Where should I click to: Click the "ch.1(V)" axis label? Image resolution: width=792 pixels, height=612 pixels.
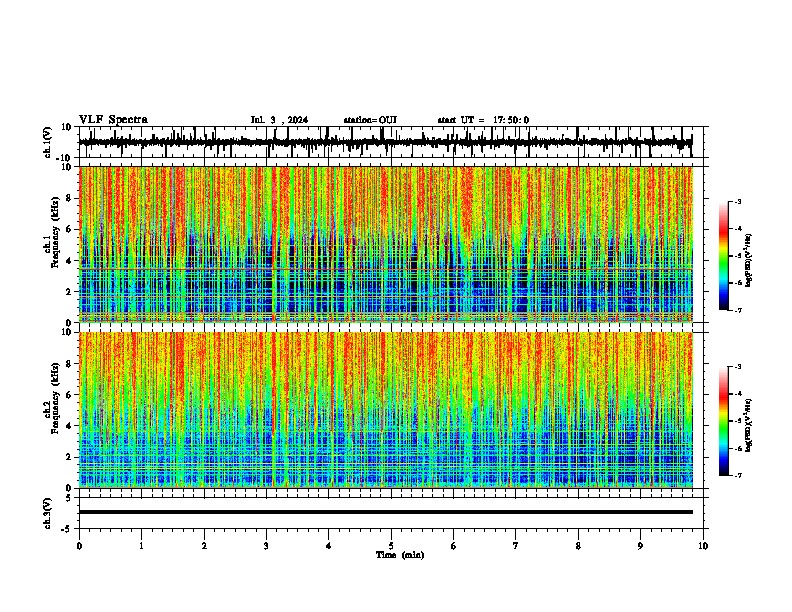click(x=48, y=142)
